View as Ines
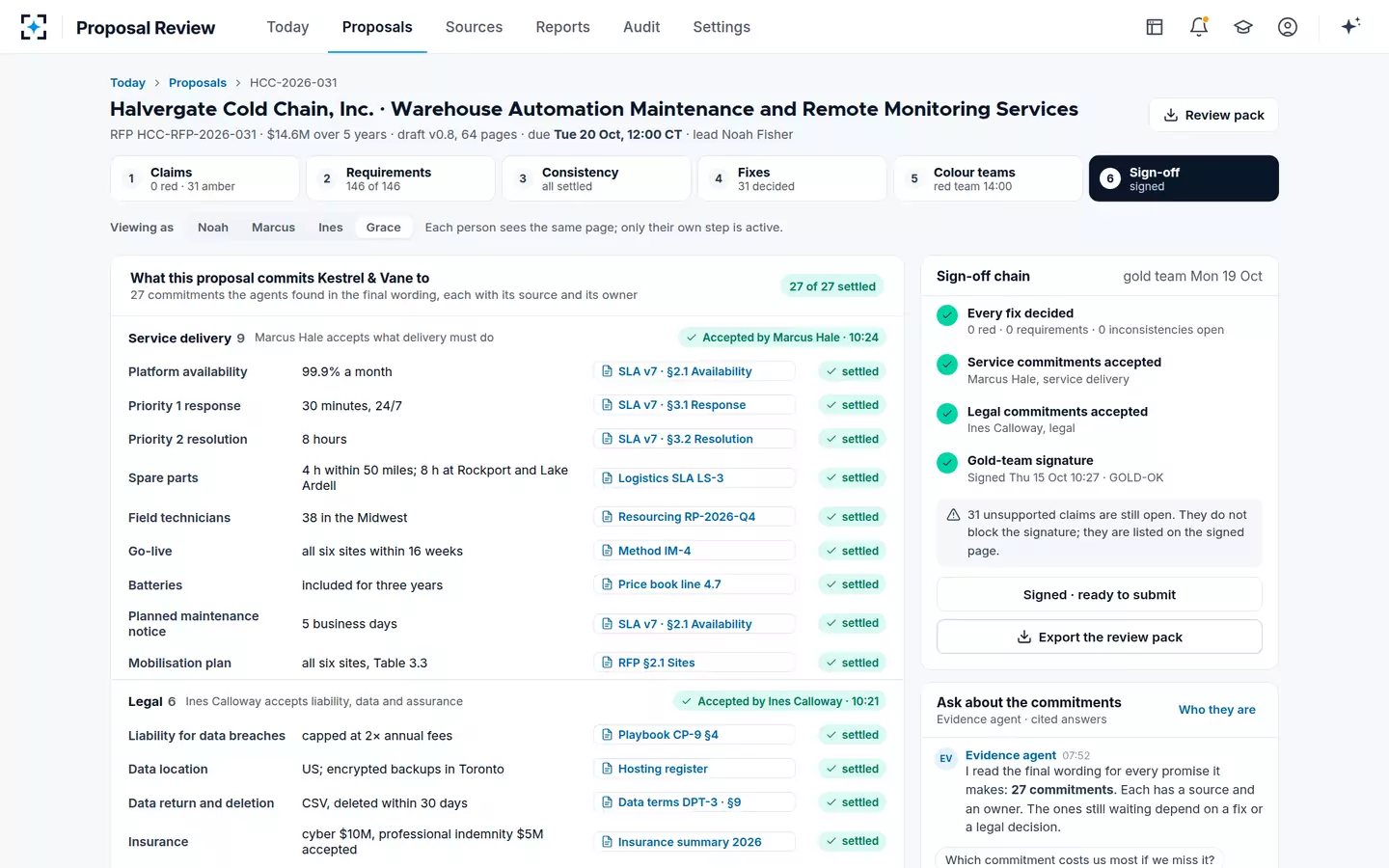The width and height of the screenshot is (1389, 868). click(x=331, y=228)
